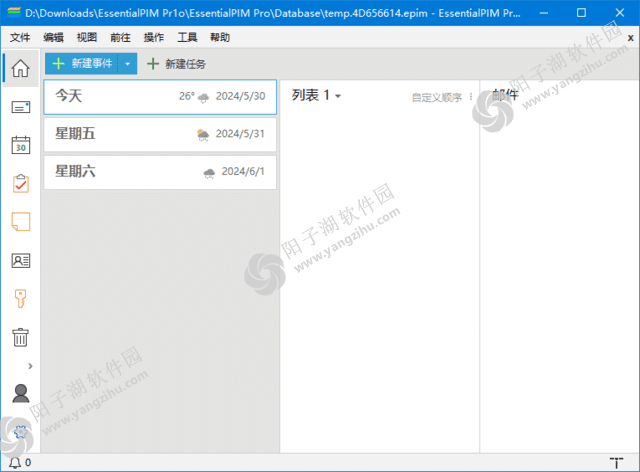Open the 工具 menu
The width and height of the screenshot is (640, 472).
(x=187, y=38)
